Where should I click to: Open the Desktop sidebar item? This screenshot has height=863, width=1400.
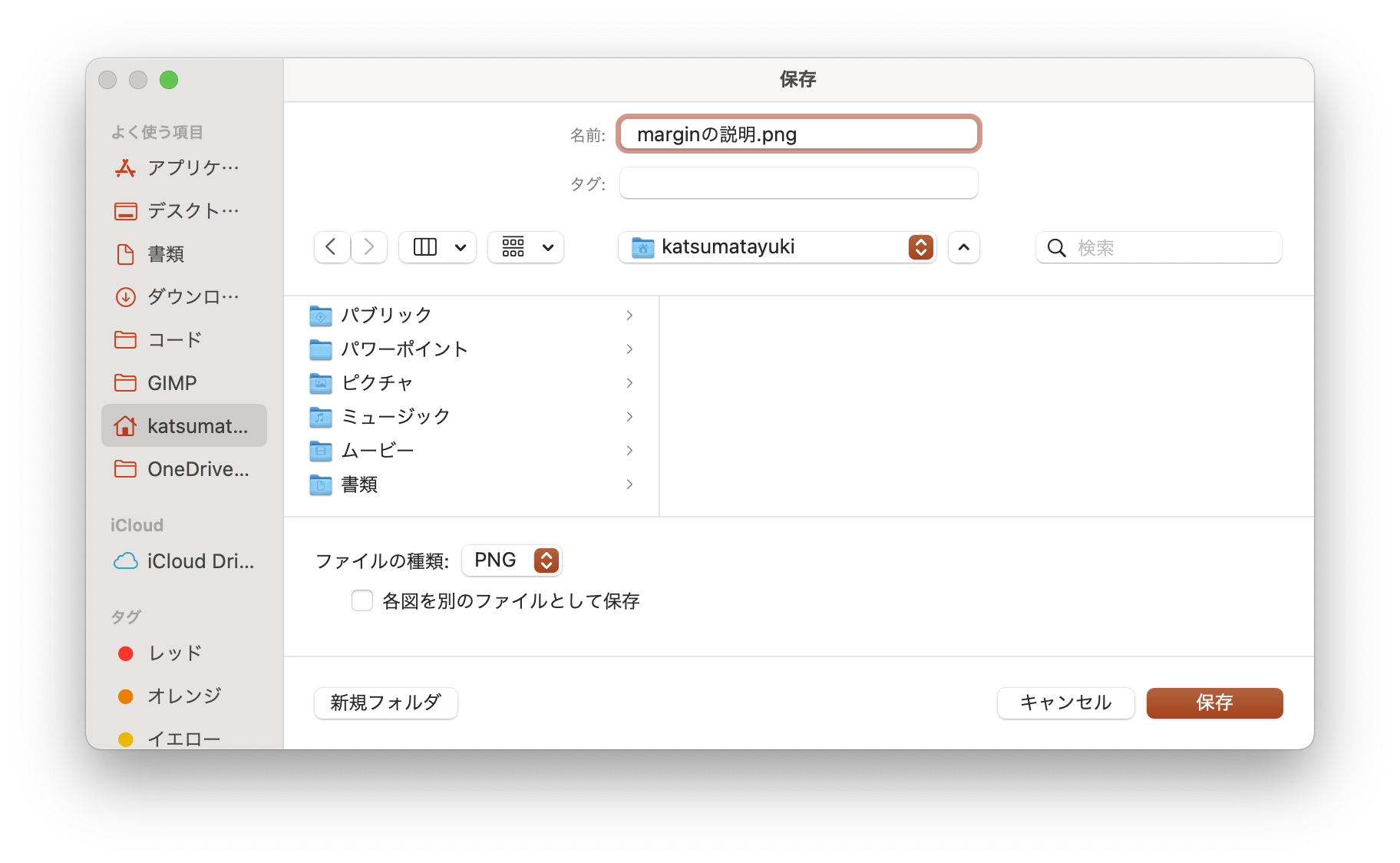tap(184, 210)
